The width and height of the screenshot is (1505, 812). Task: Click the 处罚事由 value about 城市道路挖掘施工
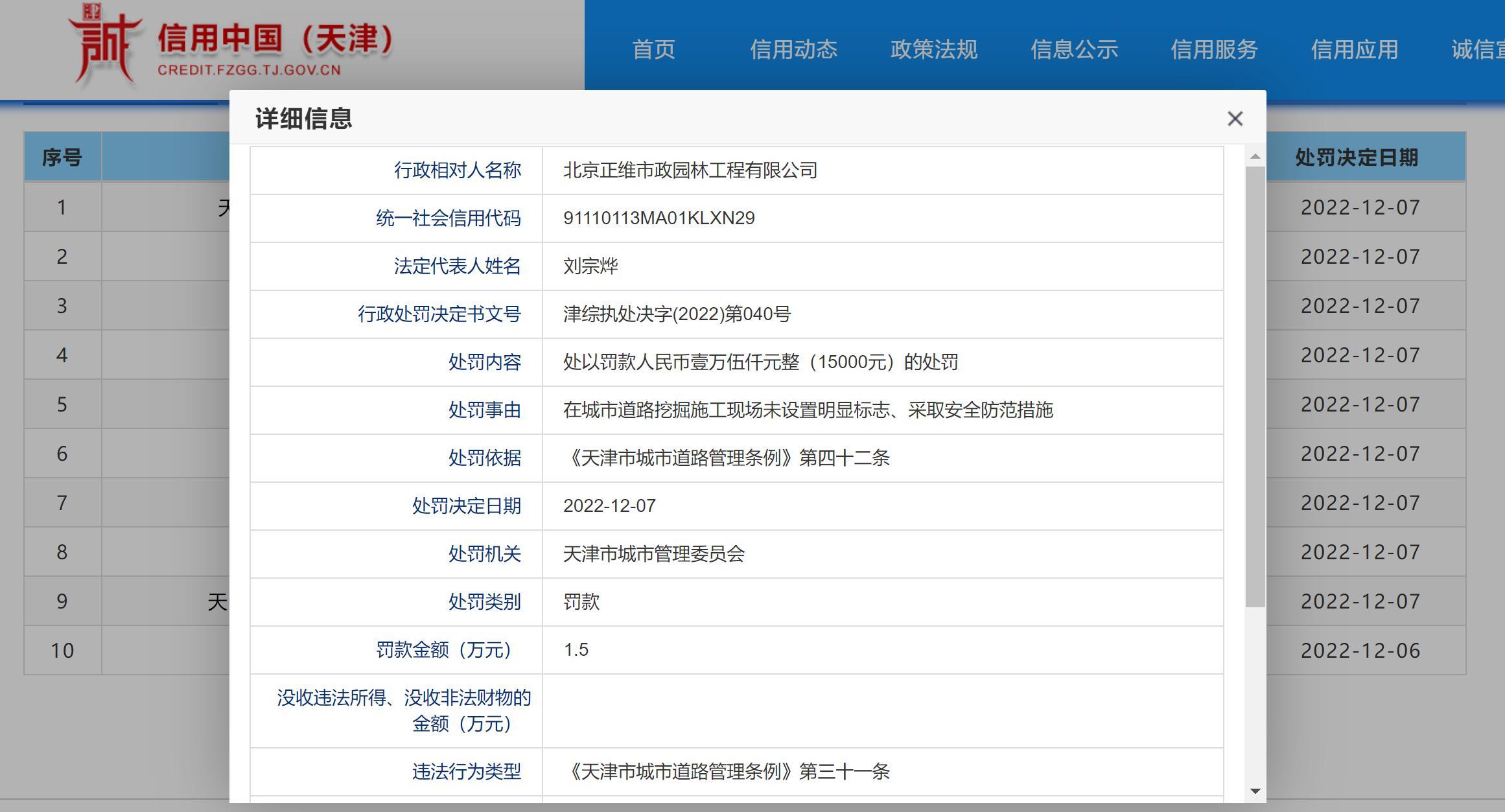(x=808, y=410)
